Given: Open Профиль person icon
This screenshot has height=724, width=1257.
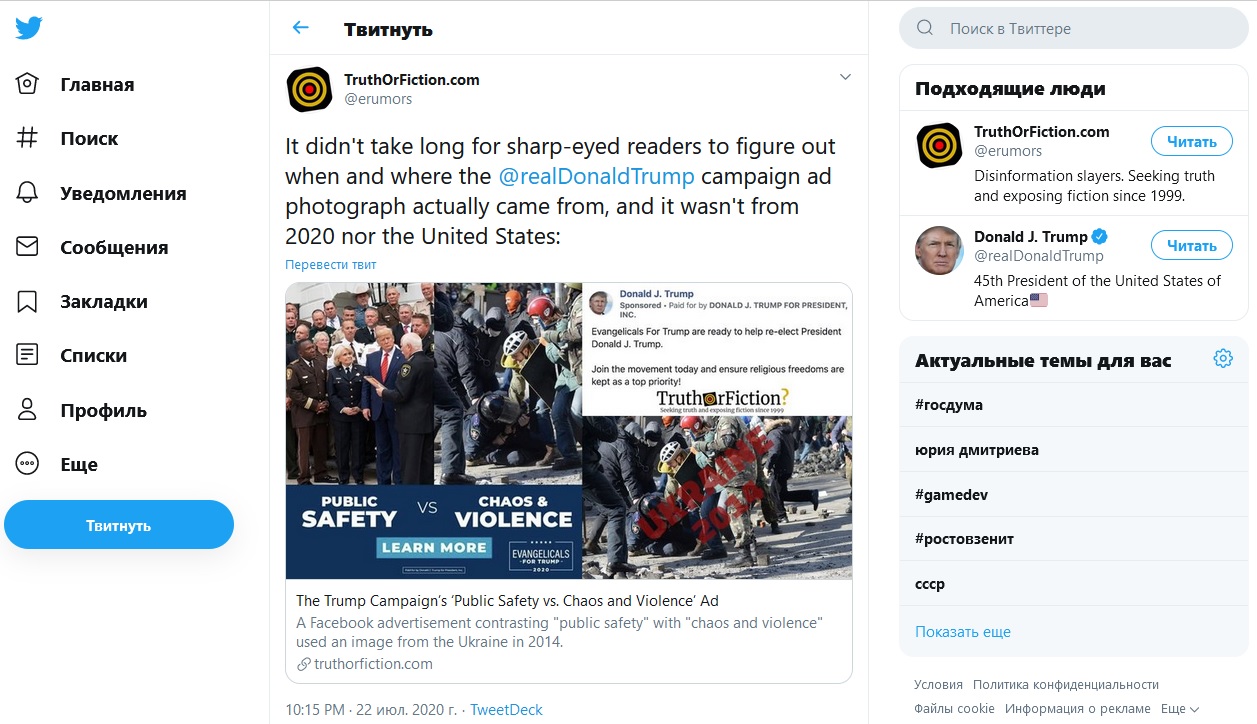Looking at the screenshot, I should [28, 410].
